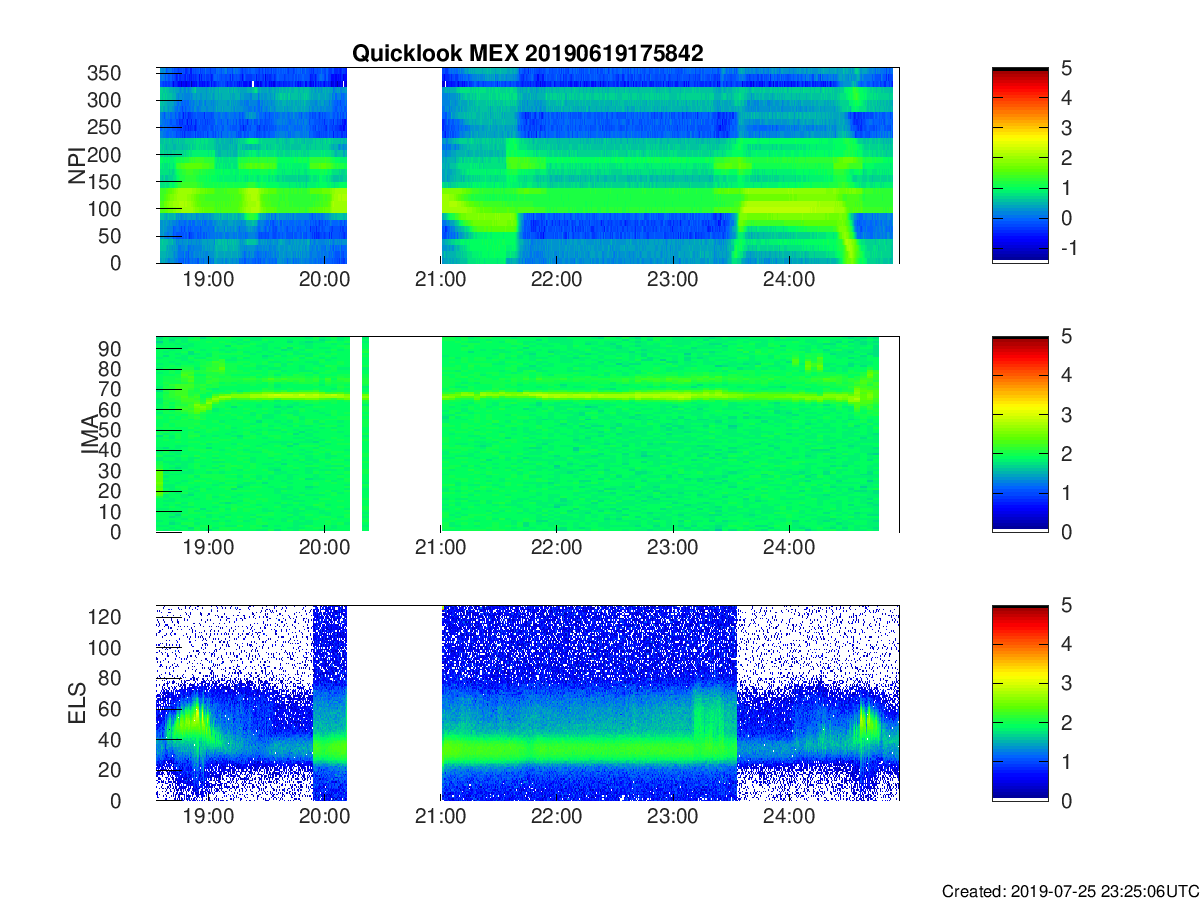Click 20:00 label under the NPI plot
This screenshot has width=1200, height=900.
coord(324,282)
